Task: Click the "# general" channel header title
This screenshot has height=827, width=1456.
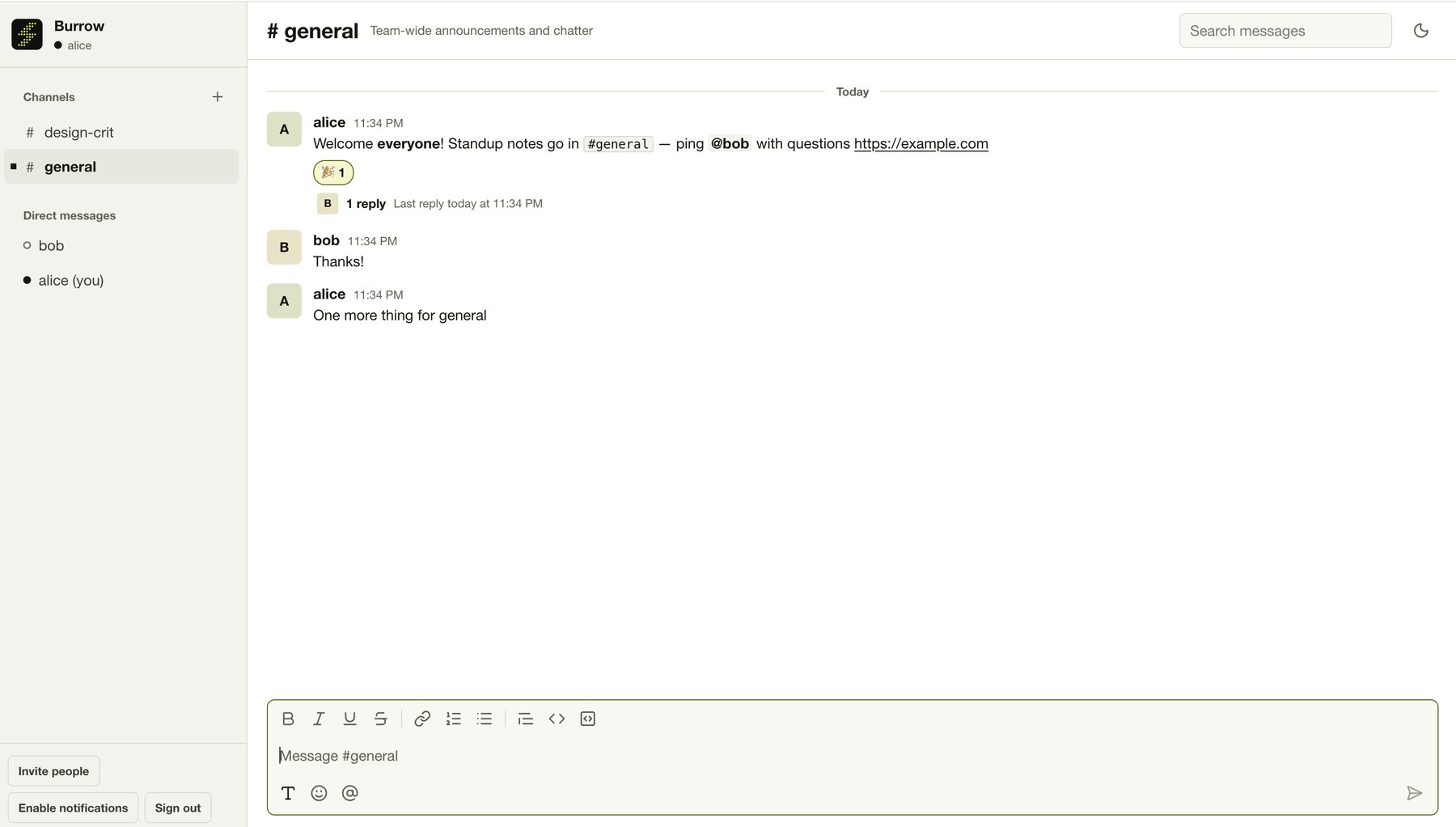Action: (312, 31)
